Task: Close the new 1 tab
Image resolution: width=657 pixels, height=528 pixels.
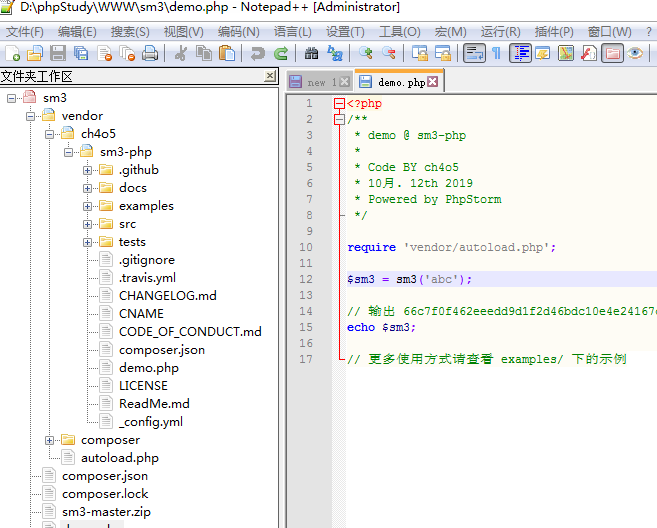Action: click(344, 82)
